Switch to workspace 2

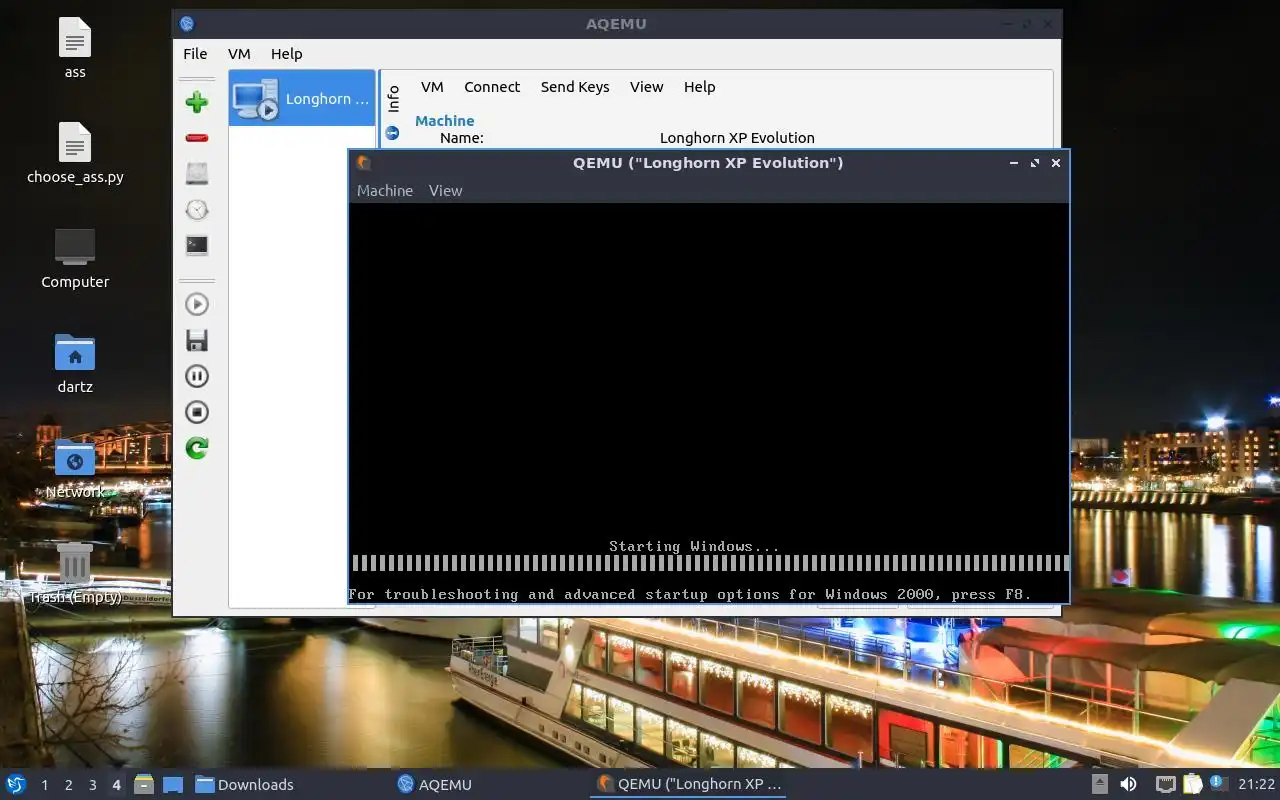(69, 785)
